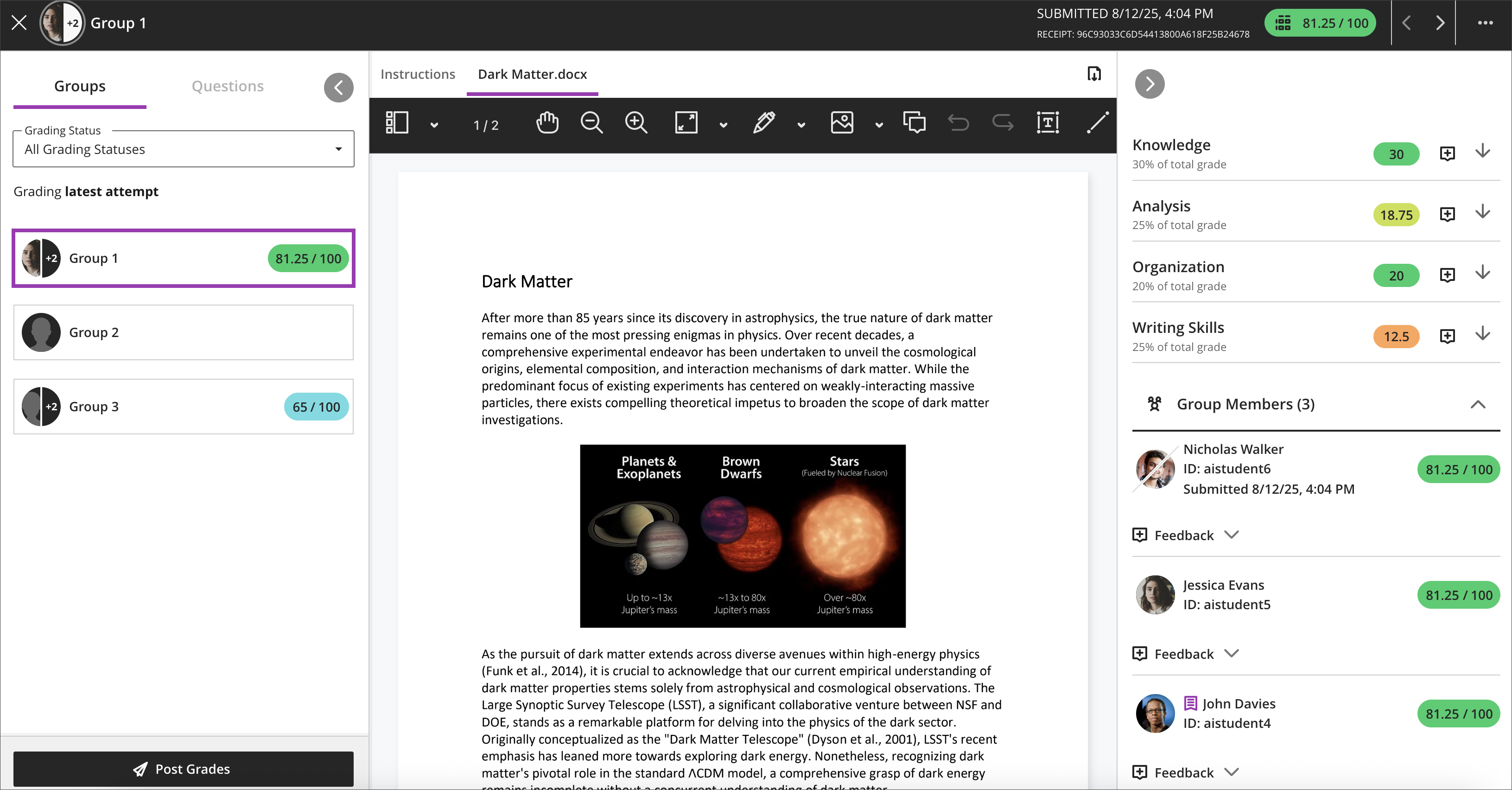Open the image stamp tool
Screen dimensions: 1512x790
(x=842, y=124)
